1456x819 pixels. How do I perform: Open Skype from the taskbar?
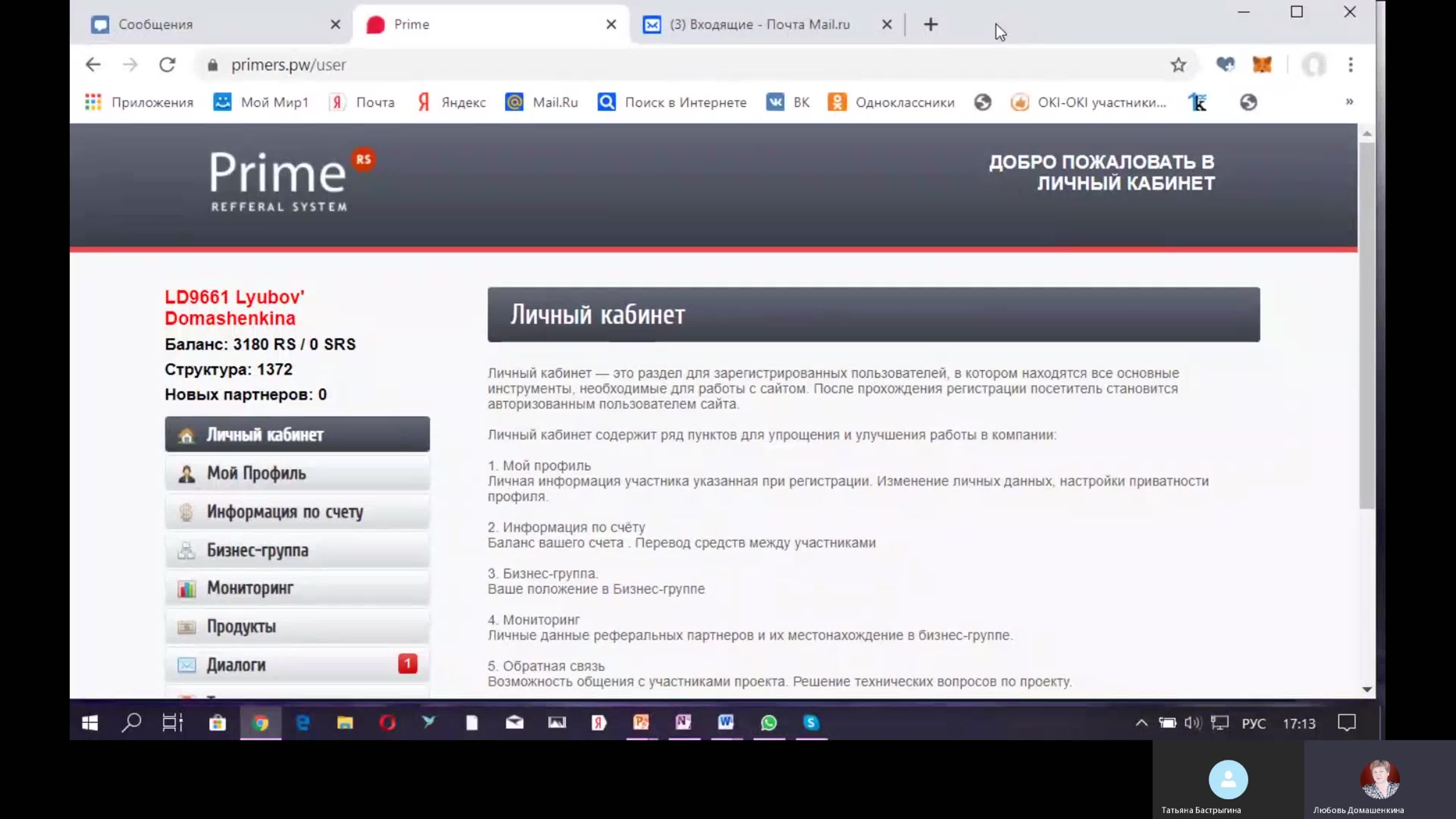tap(811, 722)
